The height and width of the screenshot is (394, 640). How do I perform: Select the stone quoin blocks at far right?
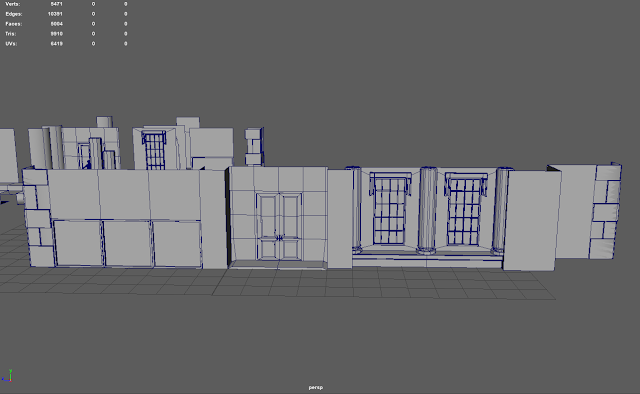click(605, 211)
